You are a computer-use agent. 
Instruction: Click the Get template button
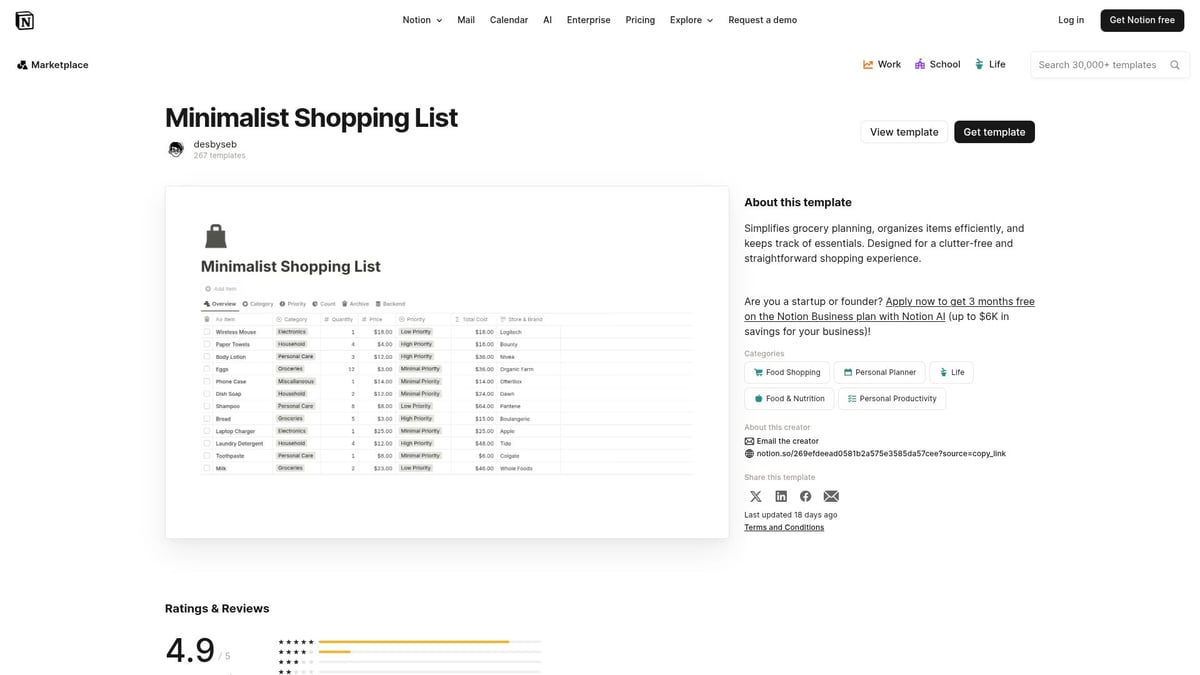(x=994, y=131)
